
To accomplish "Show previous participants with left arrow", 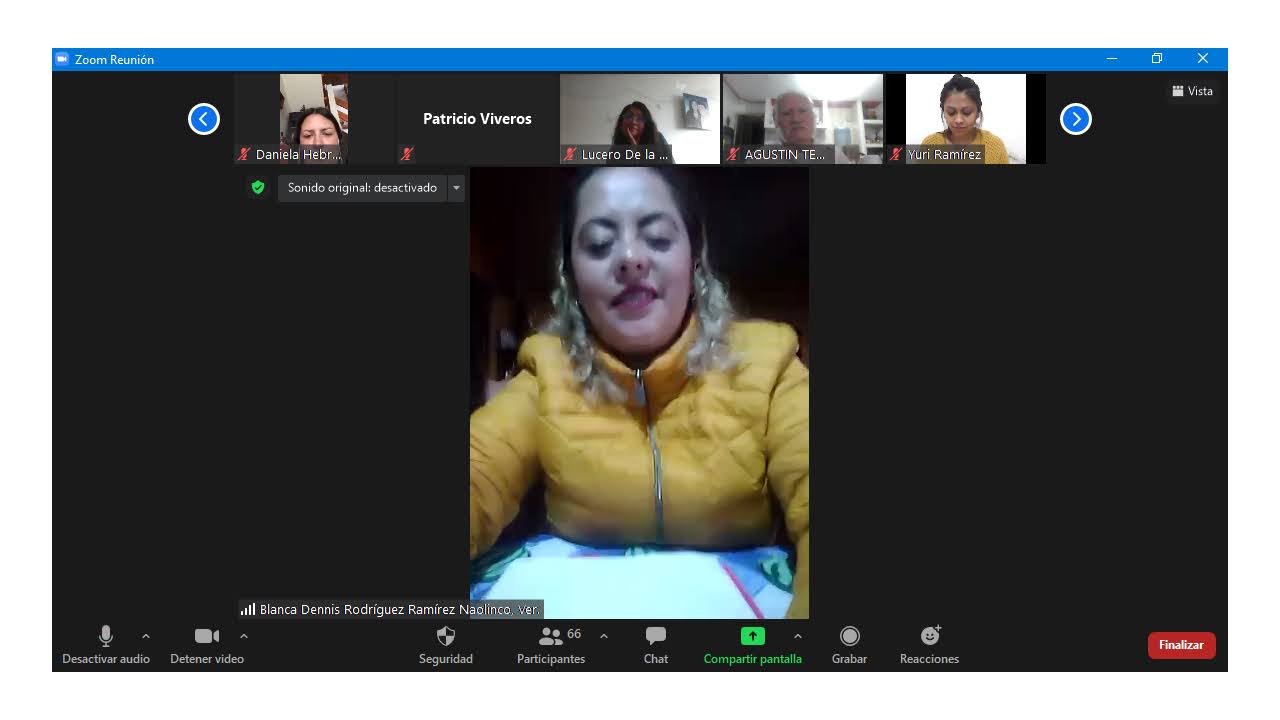I will [204, 119].
